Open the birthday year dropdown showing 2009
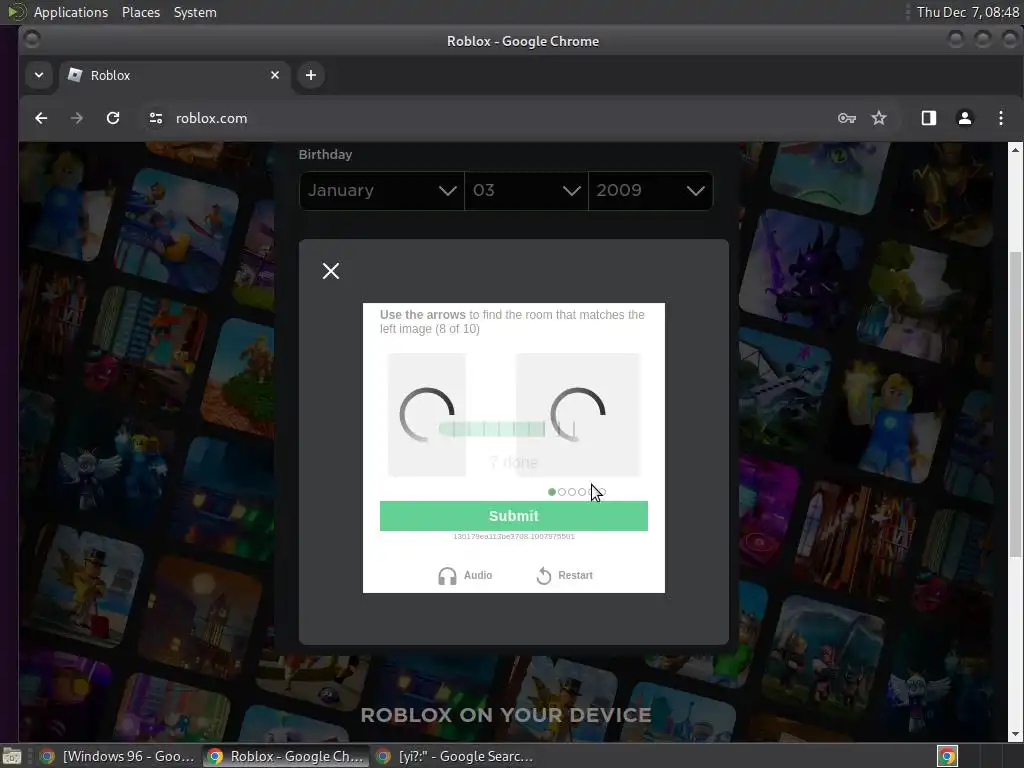Image resolution: width=1024 pixels, height=768 pixels. [x=650, y=191]
